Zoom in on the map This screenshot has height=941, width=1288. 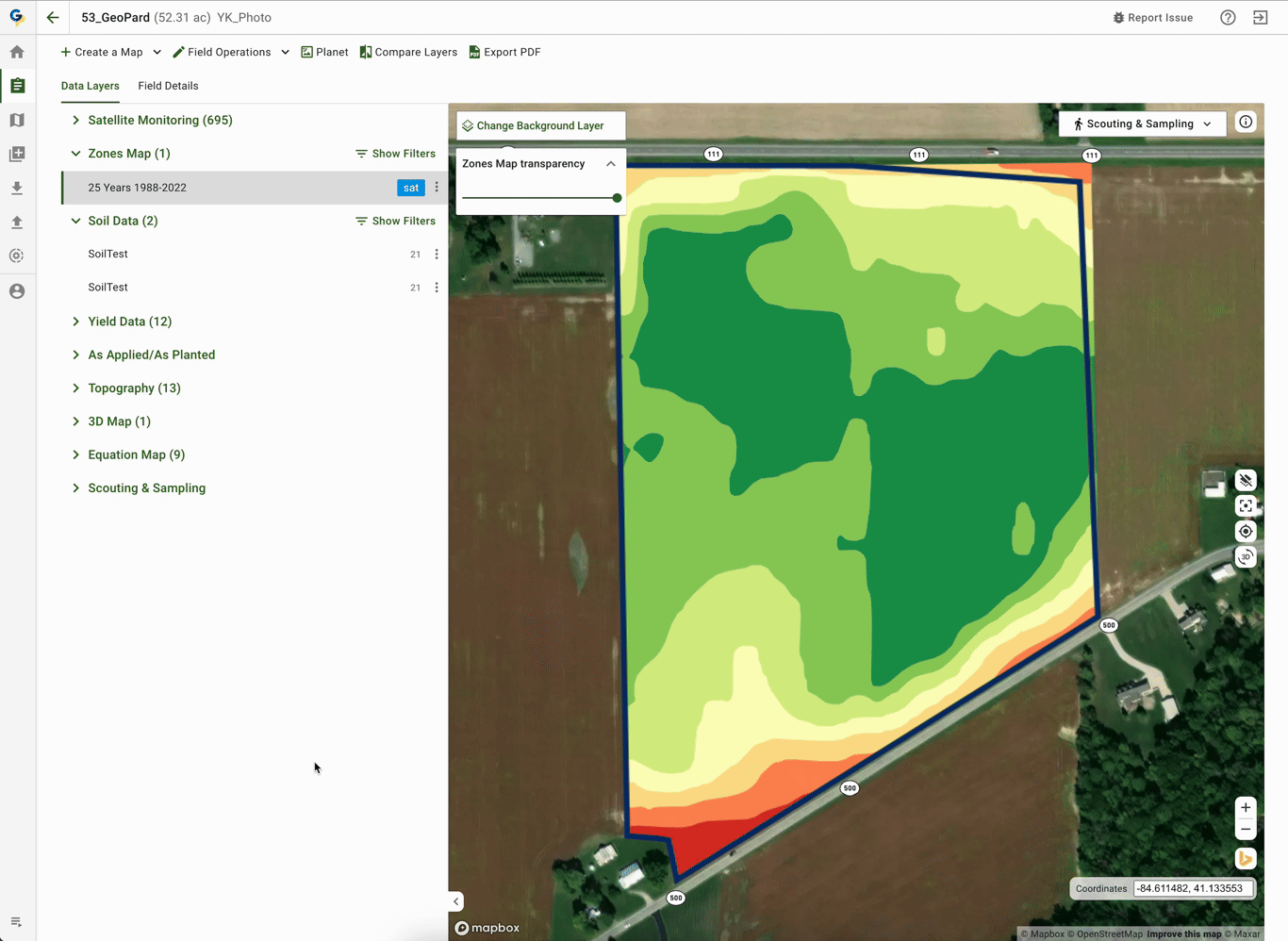point(1246,808)
